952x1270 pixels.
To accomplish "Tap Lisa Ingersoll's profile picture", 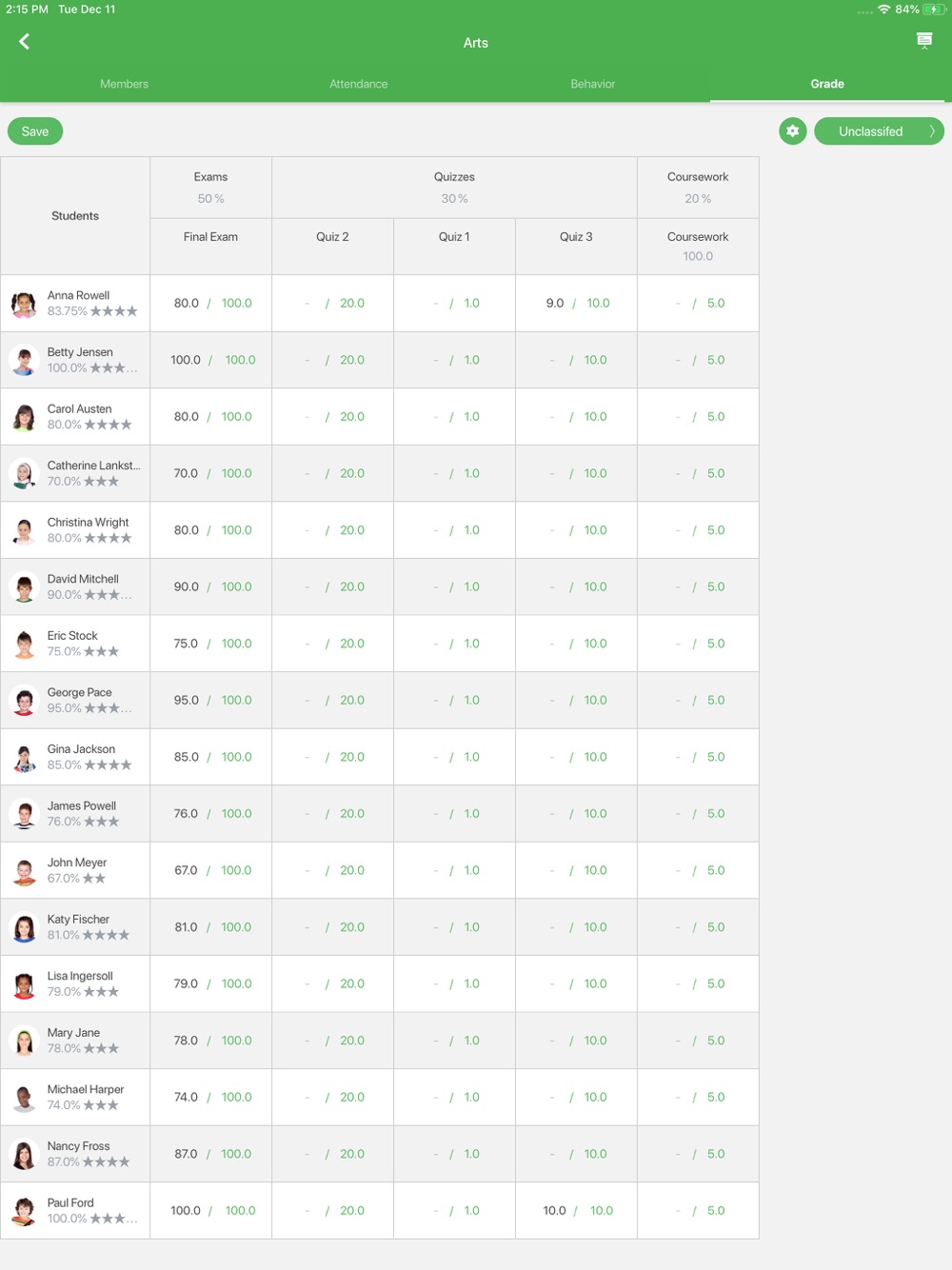I will [x=24, y=984].
